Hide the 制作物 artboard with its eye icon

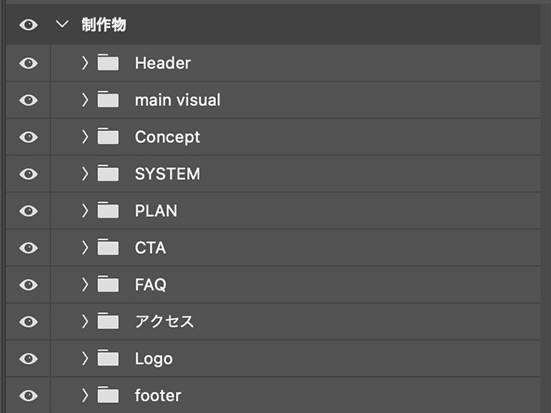tap(28, 25)
